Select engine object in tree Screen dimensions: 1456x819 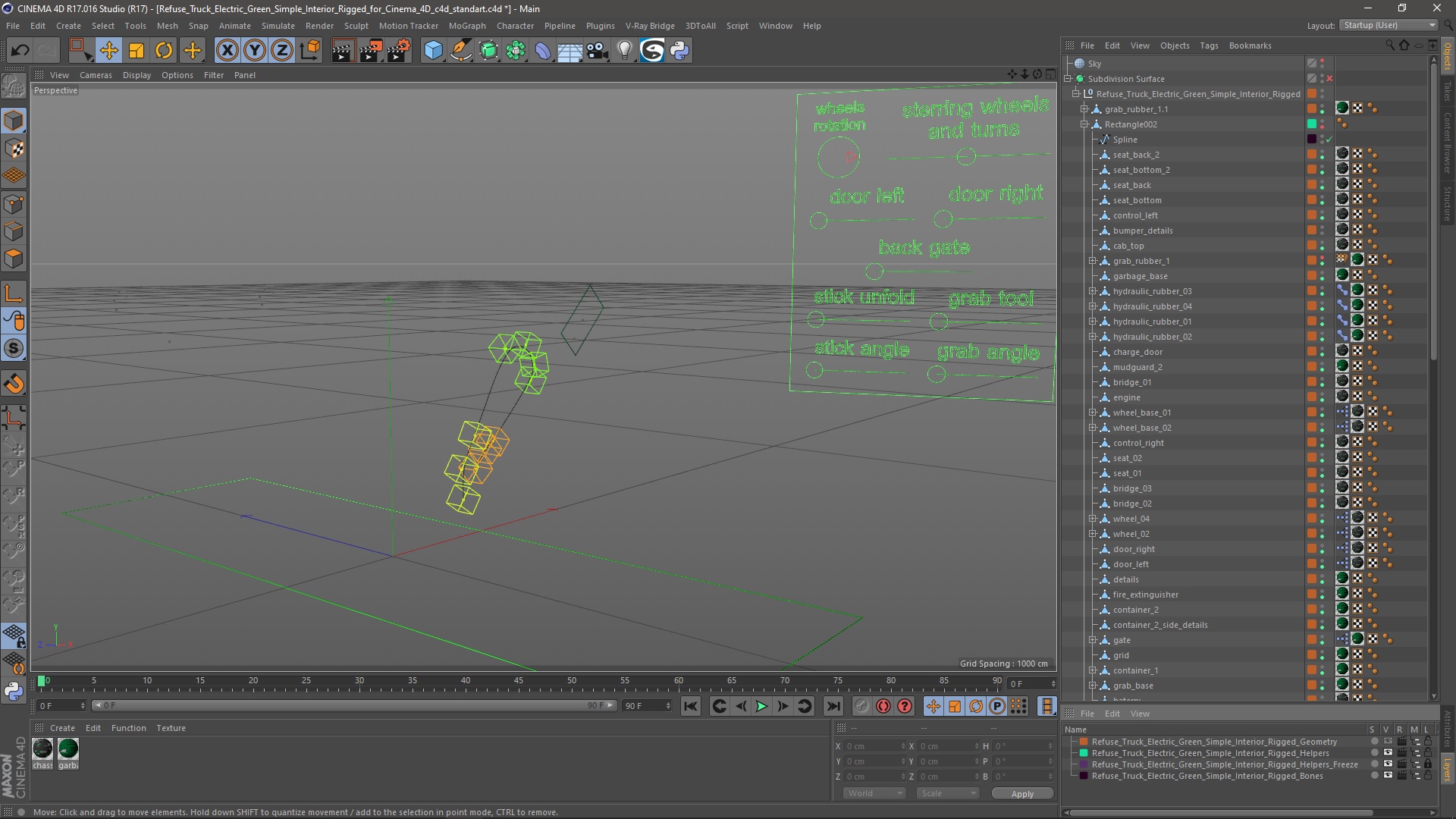pos(1126,397)
